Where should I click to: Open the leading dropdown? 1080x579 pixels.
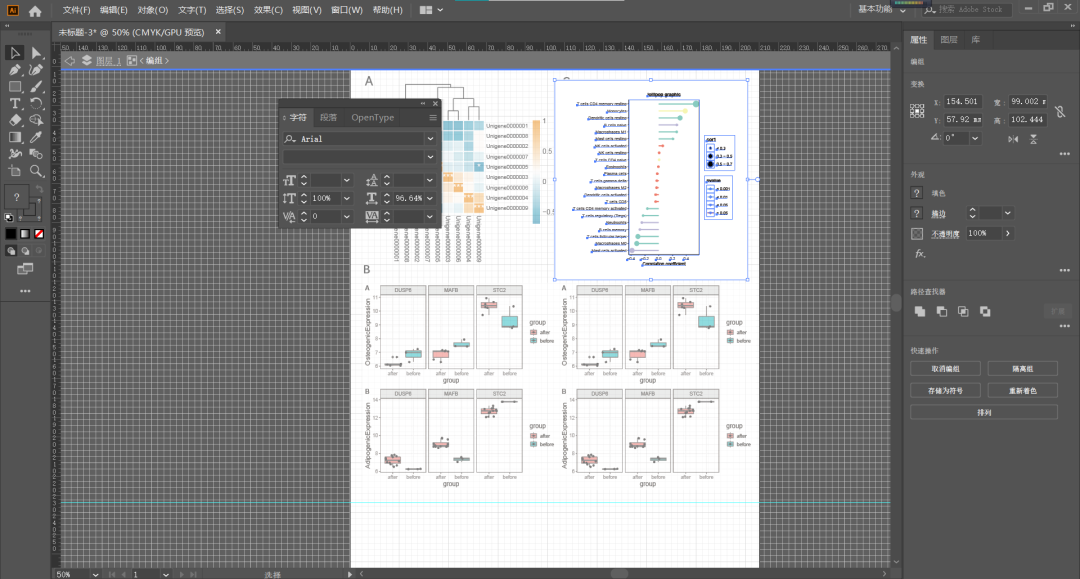(x=430, y=180)
